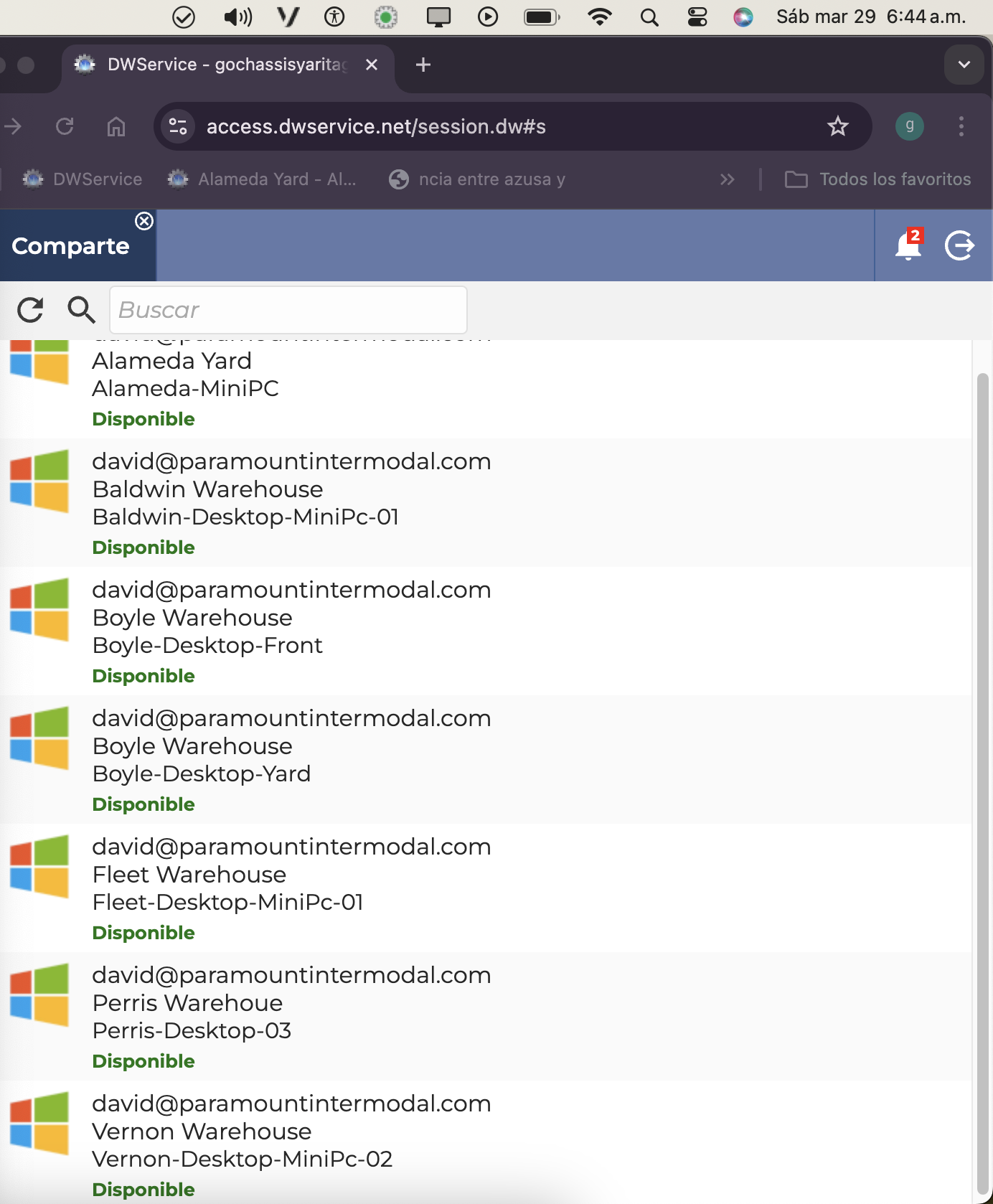This screenshot has height=1204, width=993.
Task: Expand the hidden bookmarks chevron
Action: (x=728, y=179)
